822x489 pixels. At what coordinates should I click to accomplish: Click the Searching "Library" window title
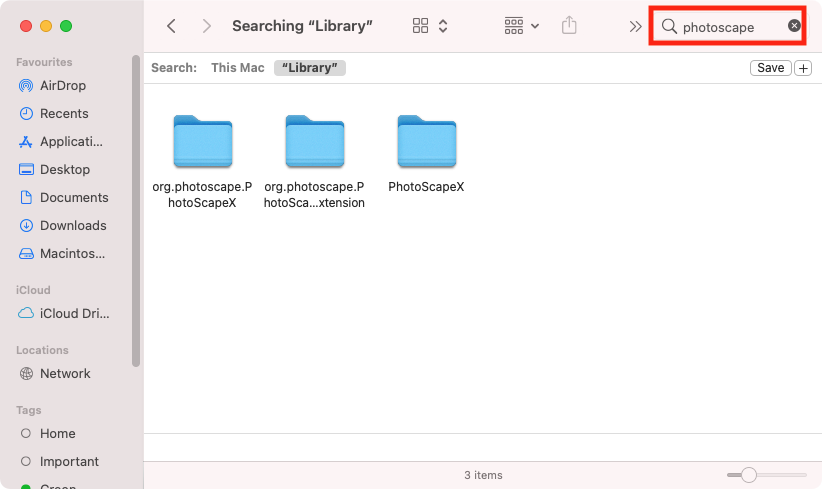point(302,26)
